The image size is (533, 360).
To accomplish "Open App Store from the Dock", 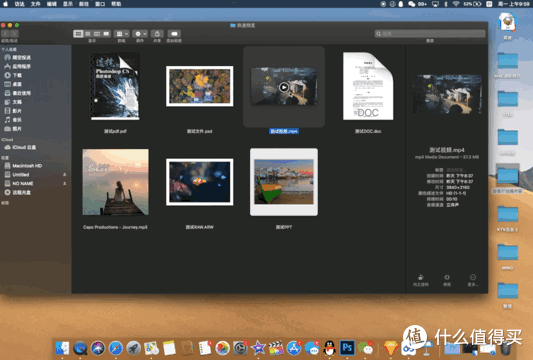I will click(294, 348).
